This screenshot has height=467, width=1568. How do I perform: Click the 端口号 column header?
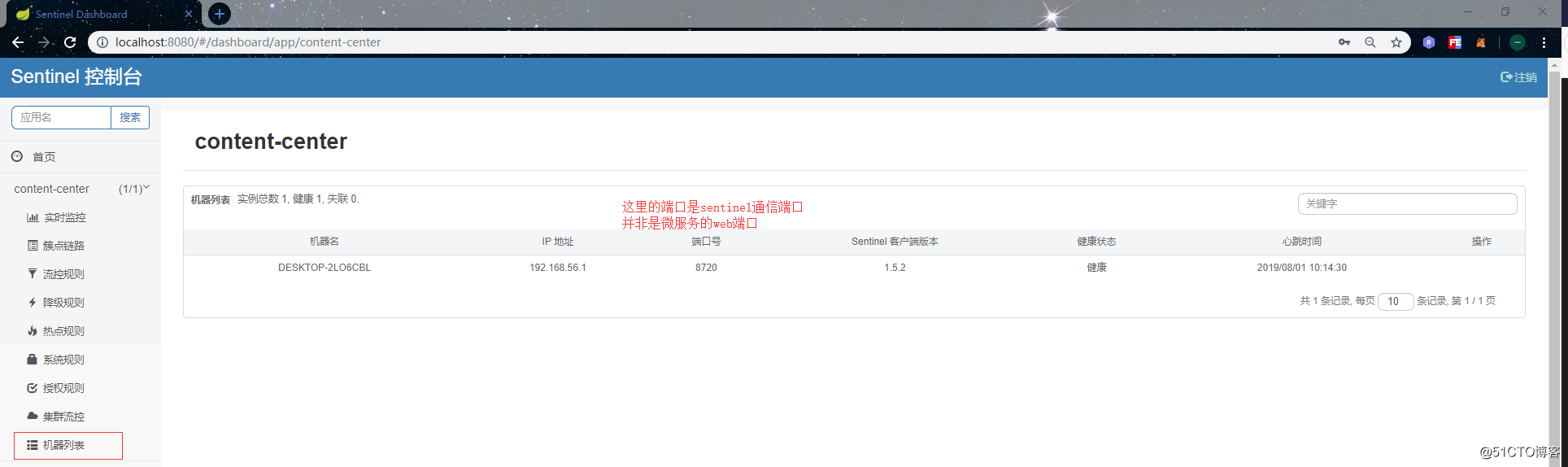tap(706, 242)
